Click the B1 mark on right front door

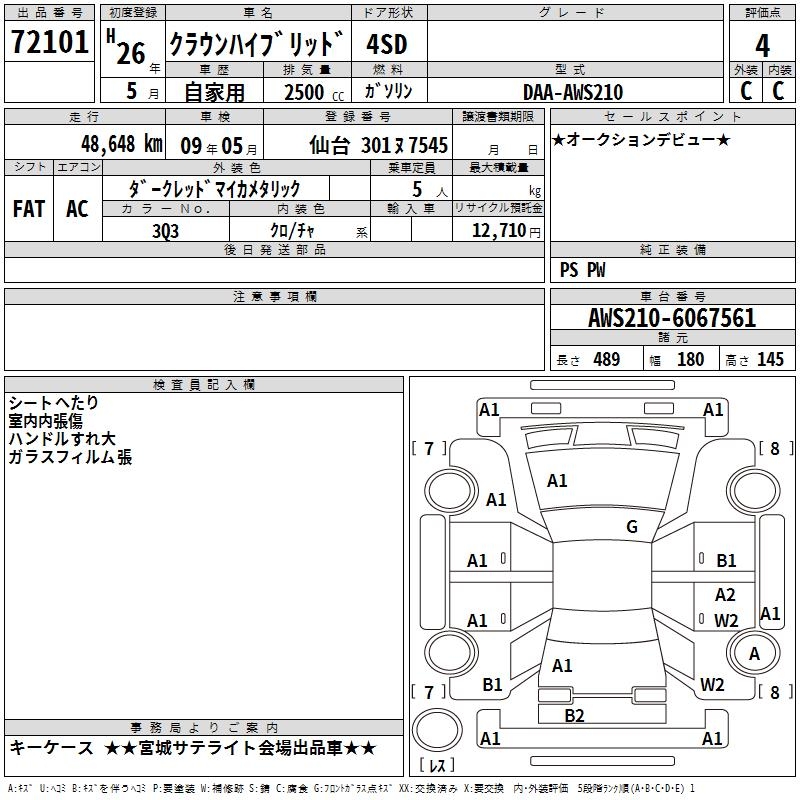pos(726,560)
